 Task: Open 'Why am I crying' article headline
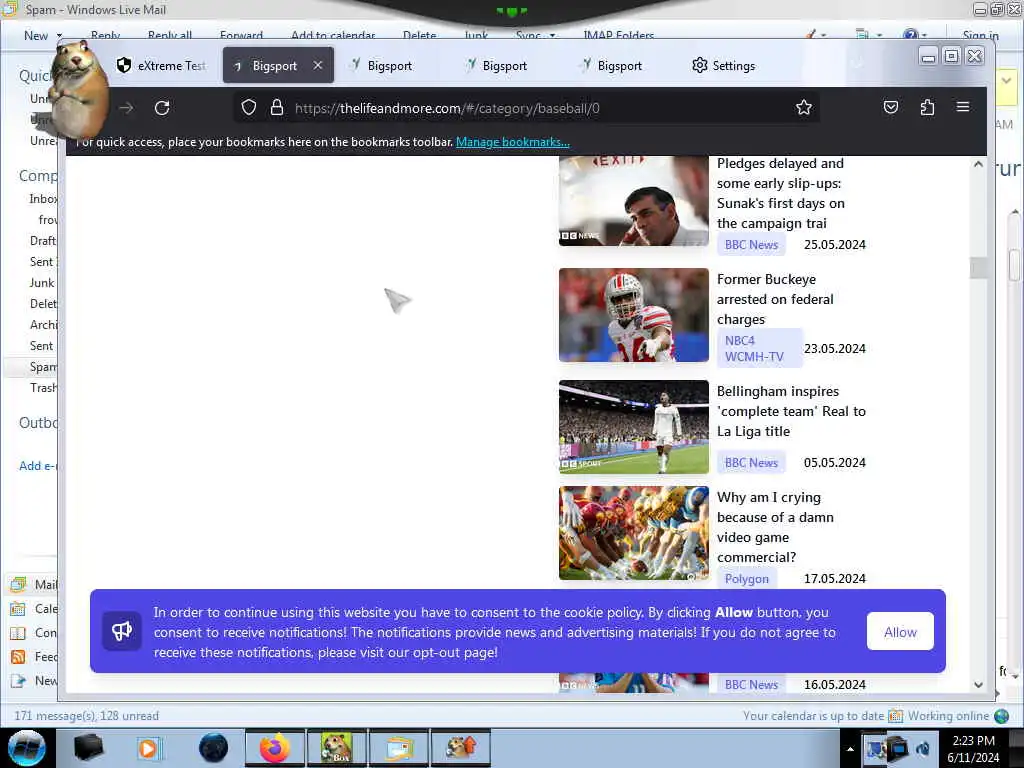pos(775,527)
